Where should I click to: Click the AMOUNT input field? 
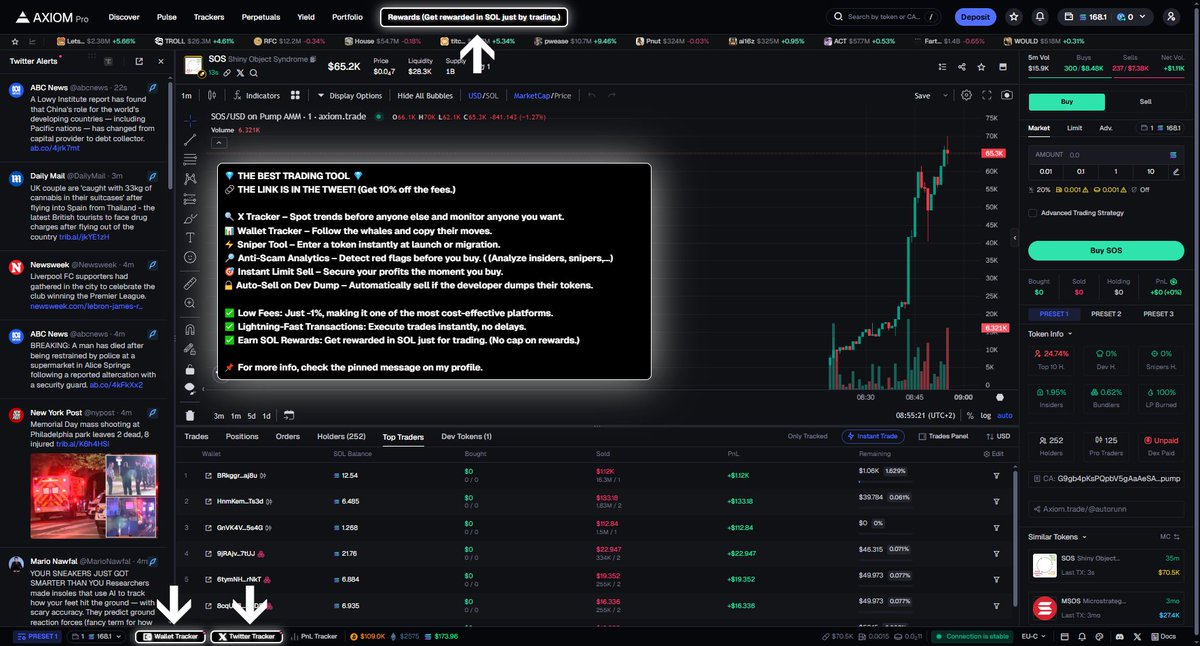pos(1105,155)
